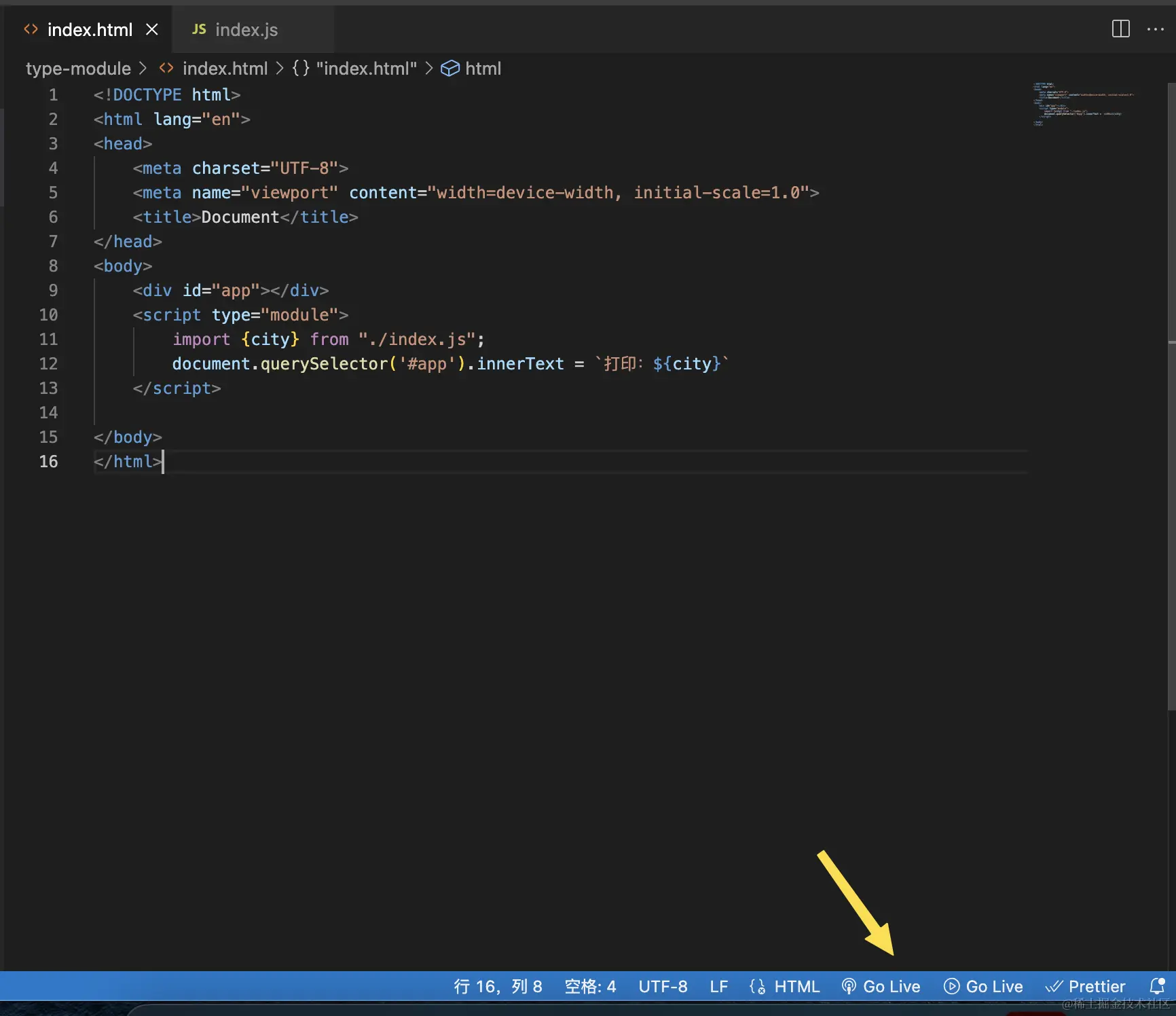Viewport: 1176px width, 1016px height.
Task: Place the cursor in the <!DOCTYPE html> line
Action: (167, 94)
